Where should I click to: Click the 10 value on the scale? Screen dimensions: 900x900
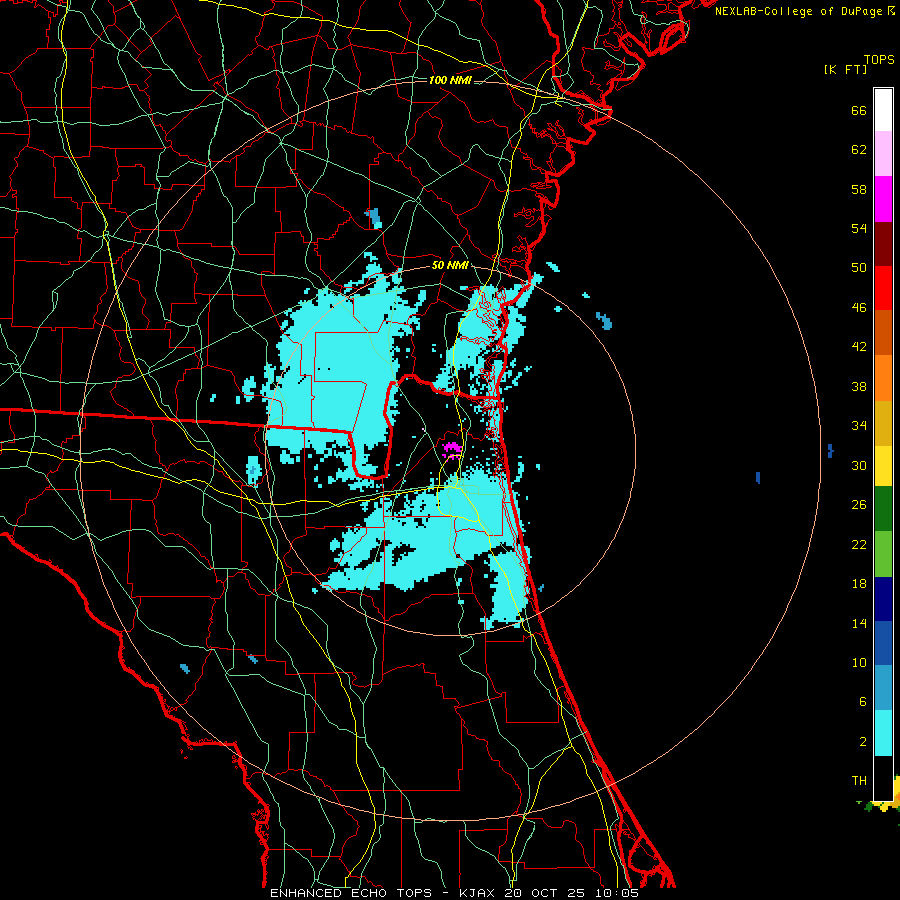click(859, 662)
